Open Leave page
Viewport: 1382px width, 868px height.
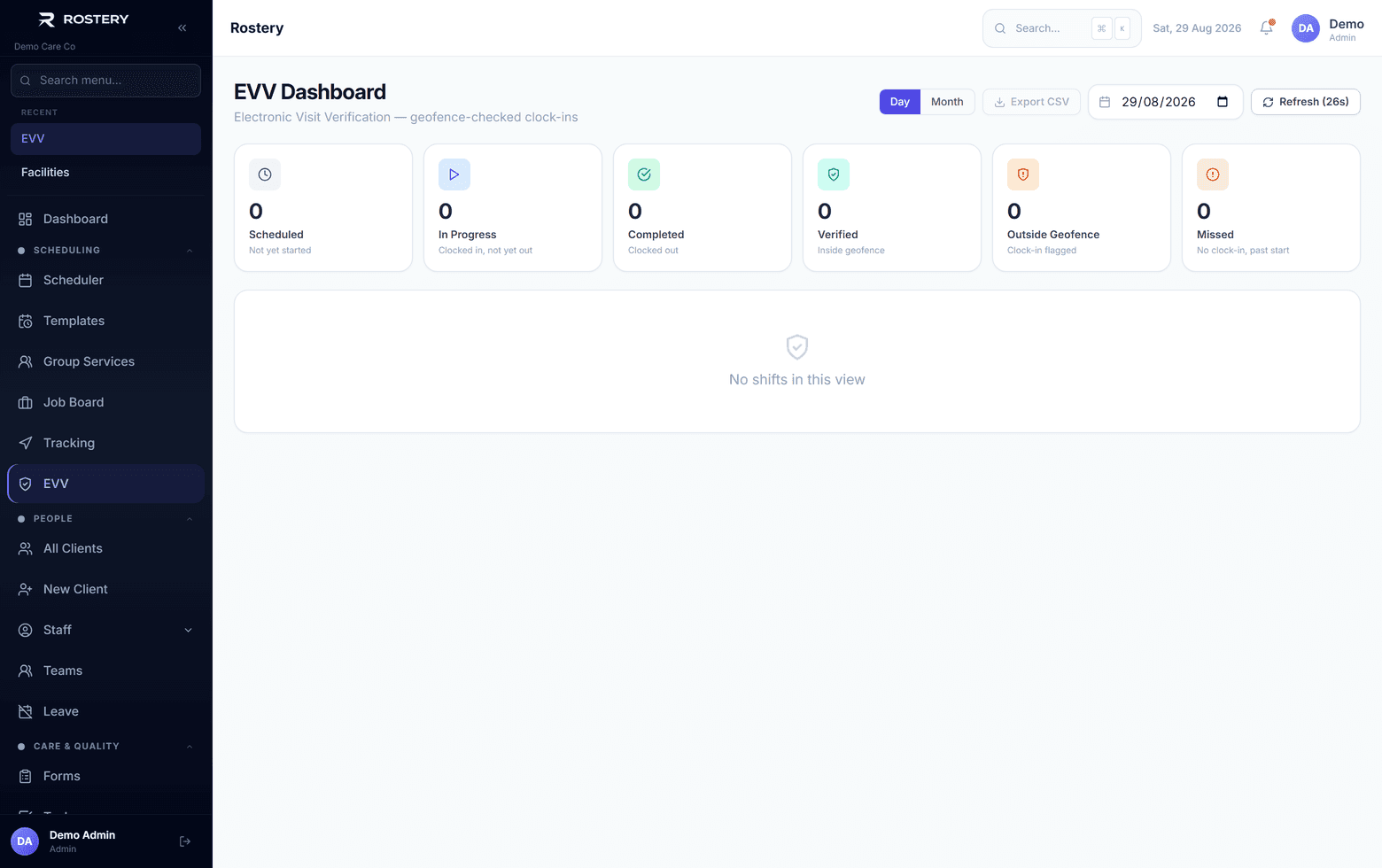click(x=106, y=711)
